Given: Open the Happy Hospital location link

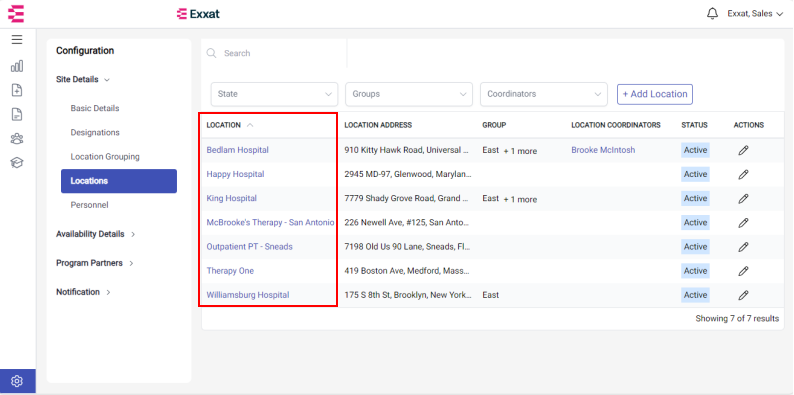Looking at the screenshot, I should tap(235, 174).
